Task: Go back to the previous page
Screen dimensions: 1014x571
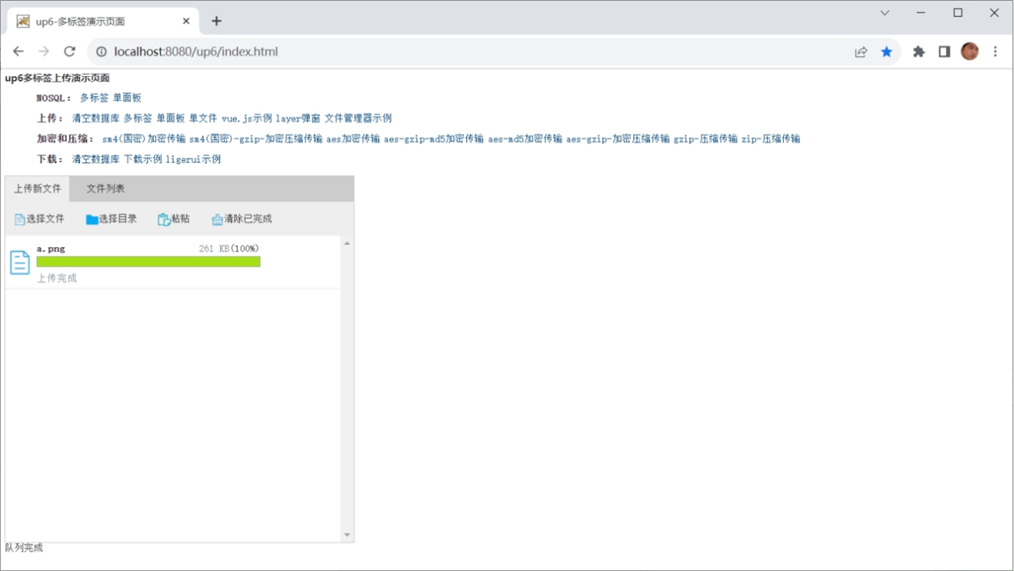Action: 18,51
